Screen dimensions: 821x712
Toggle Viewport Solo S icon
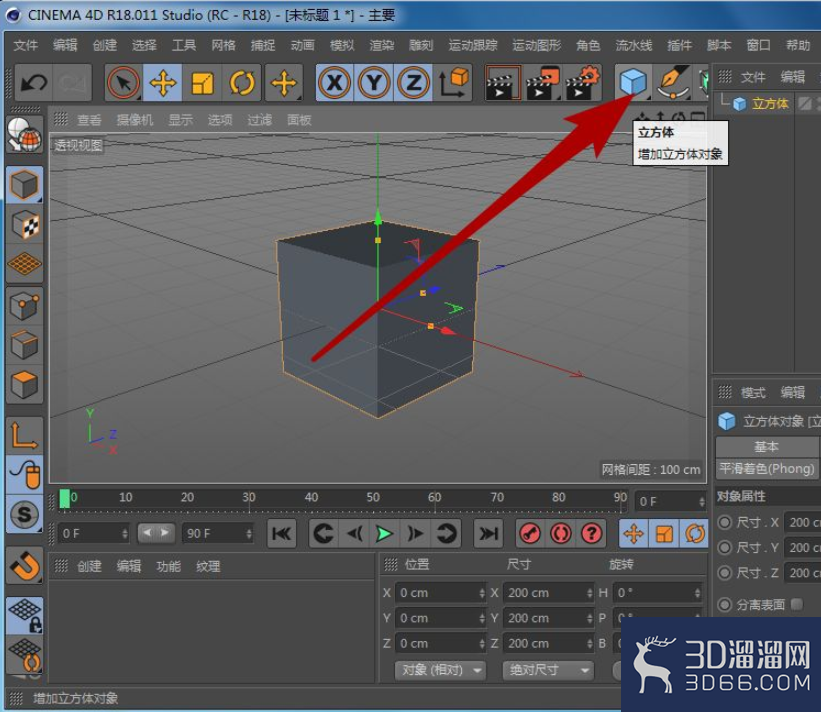coord(24,515)
